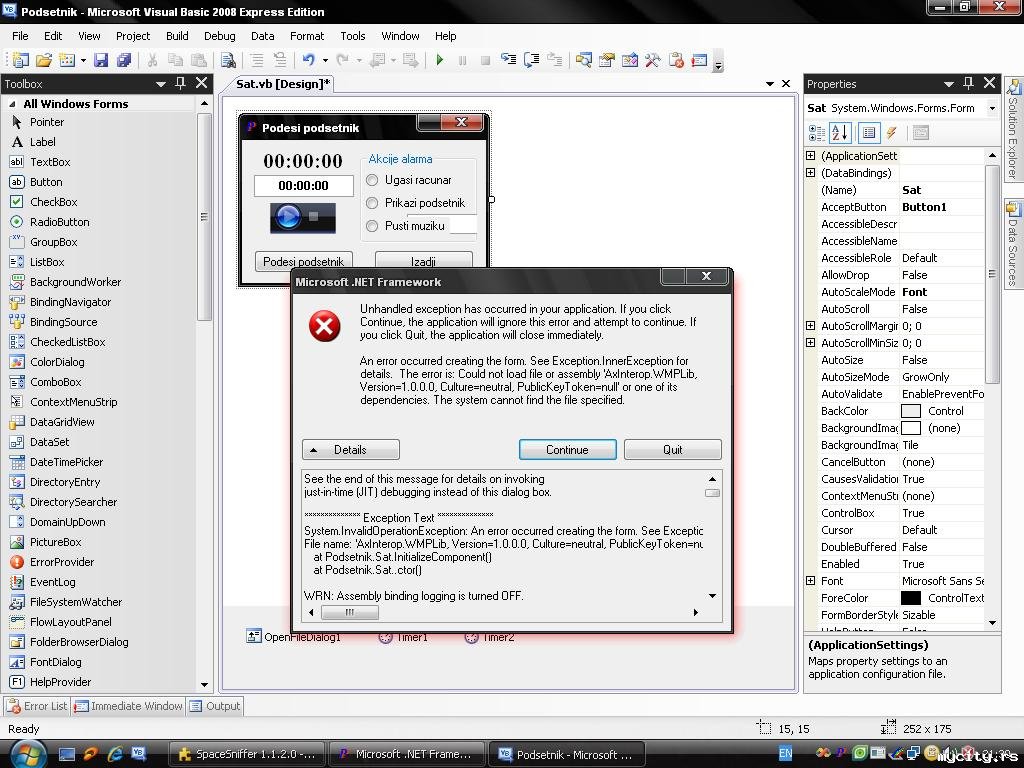The height and width of the screenshot is (768, 1024).
Task: Click Continue in the .NET Framework dialog
Action: (568, 449)
